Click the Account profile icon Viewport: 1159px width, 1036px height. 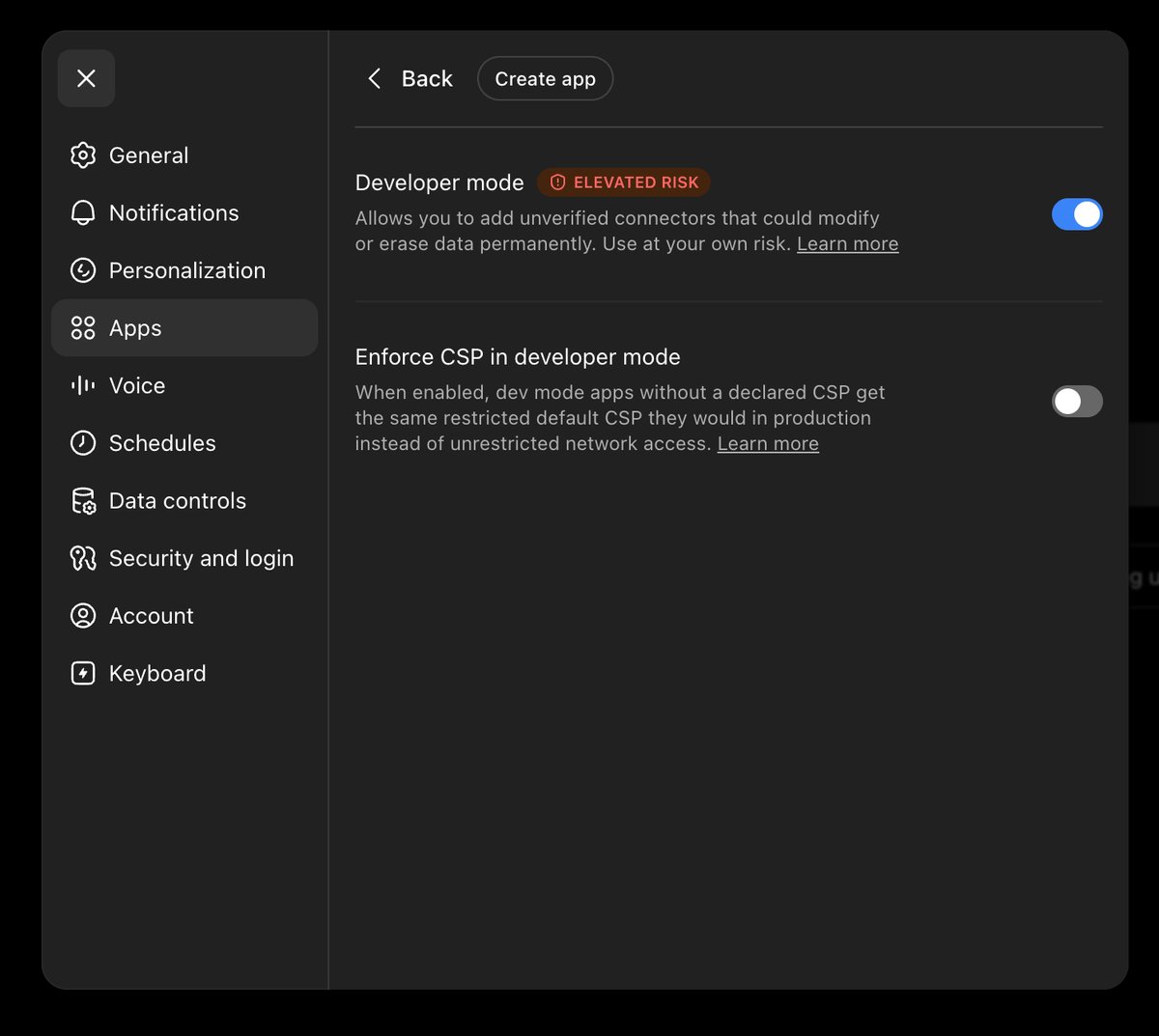(83, 616)
